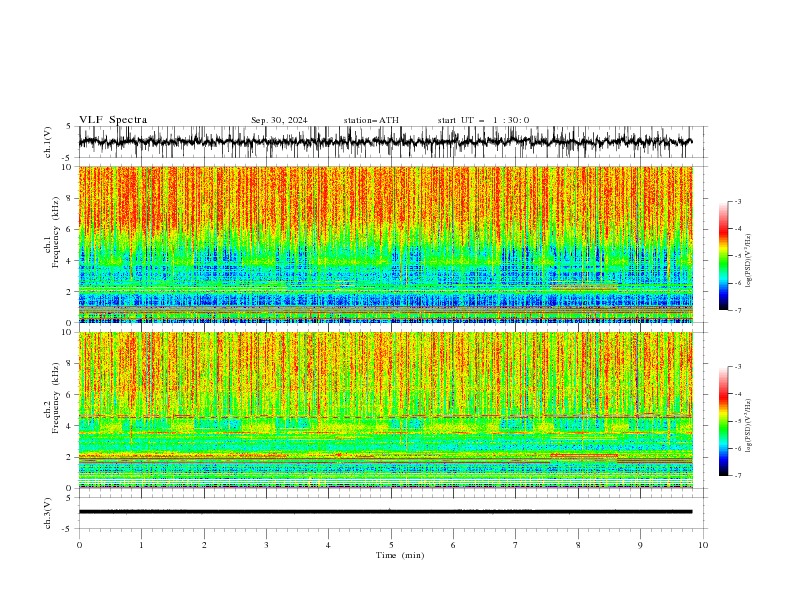The image size is (792, 612).
Task: Click the 4 kHz tick on ch.1 frequency axis
Action: (69, 261)
